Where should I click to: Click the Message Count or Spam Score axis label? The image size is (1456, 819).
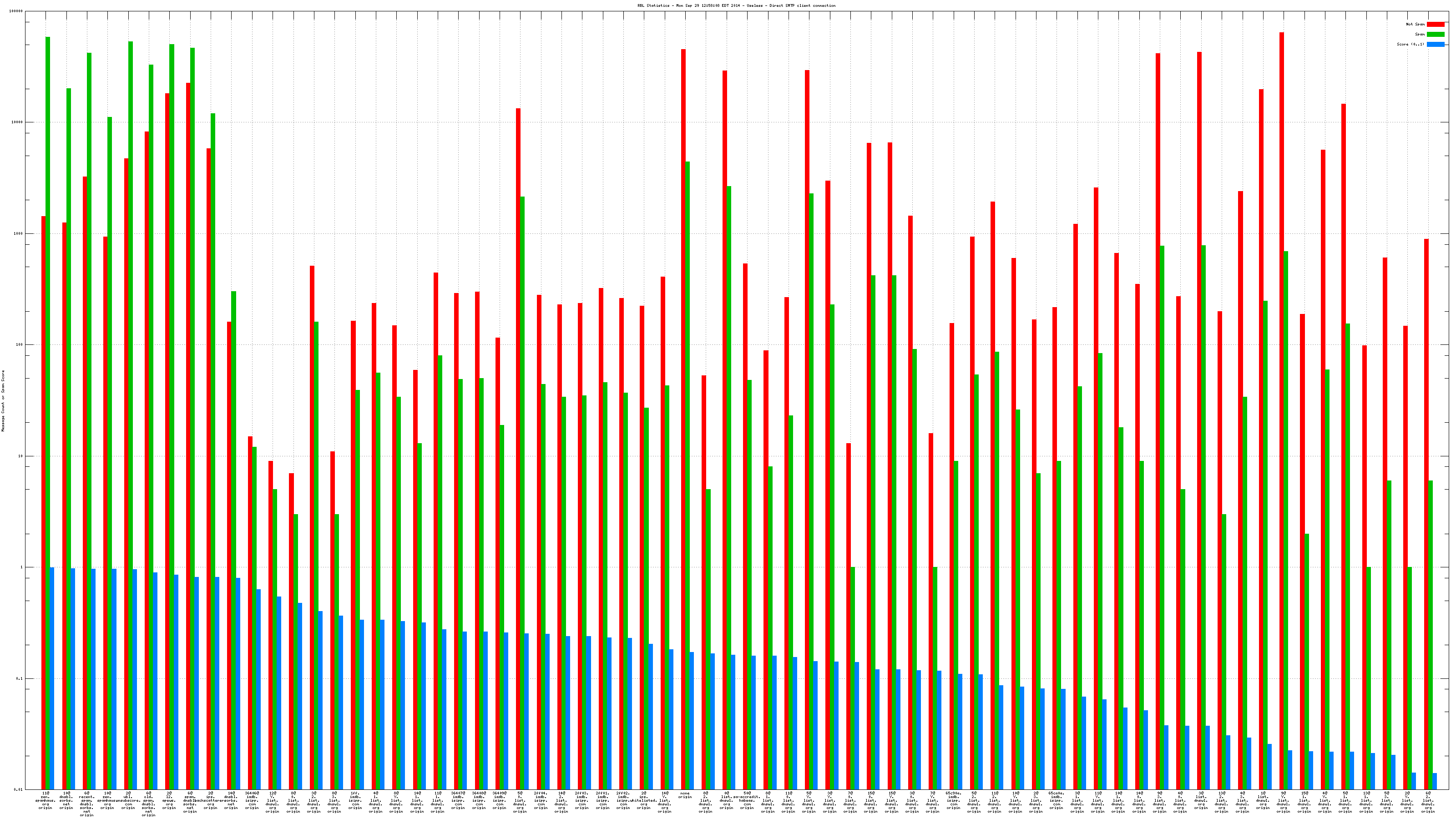(3, 401)
